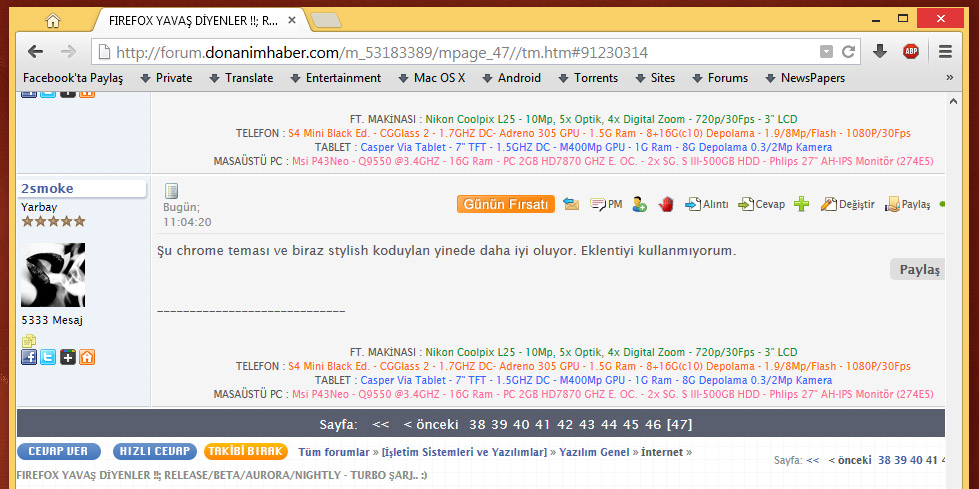979x489 pixels.
Task: Open the Yazılım Genel breadcrumb
Action: coord(594,452)
